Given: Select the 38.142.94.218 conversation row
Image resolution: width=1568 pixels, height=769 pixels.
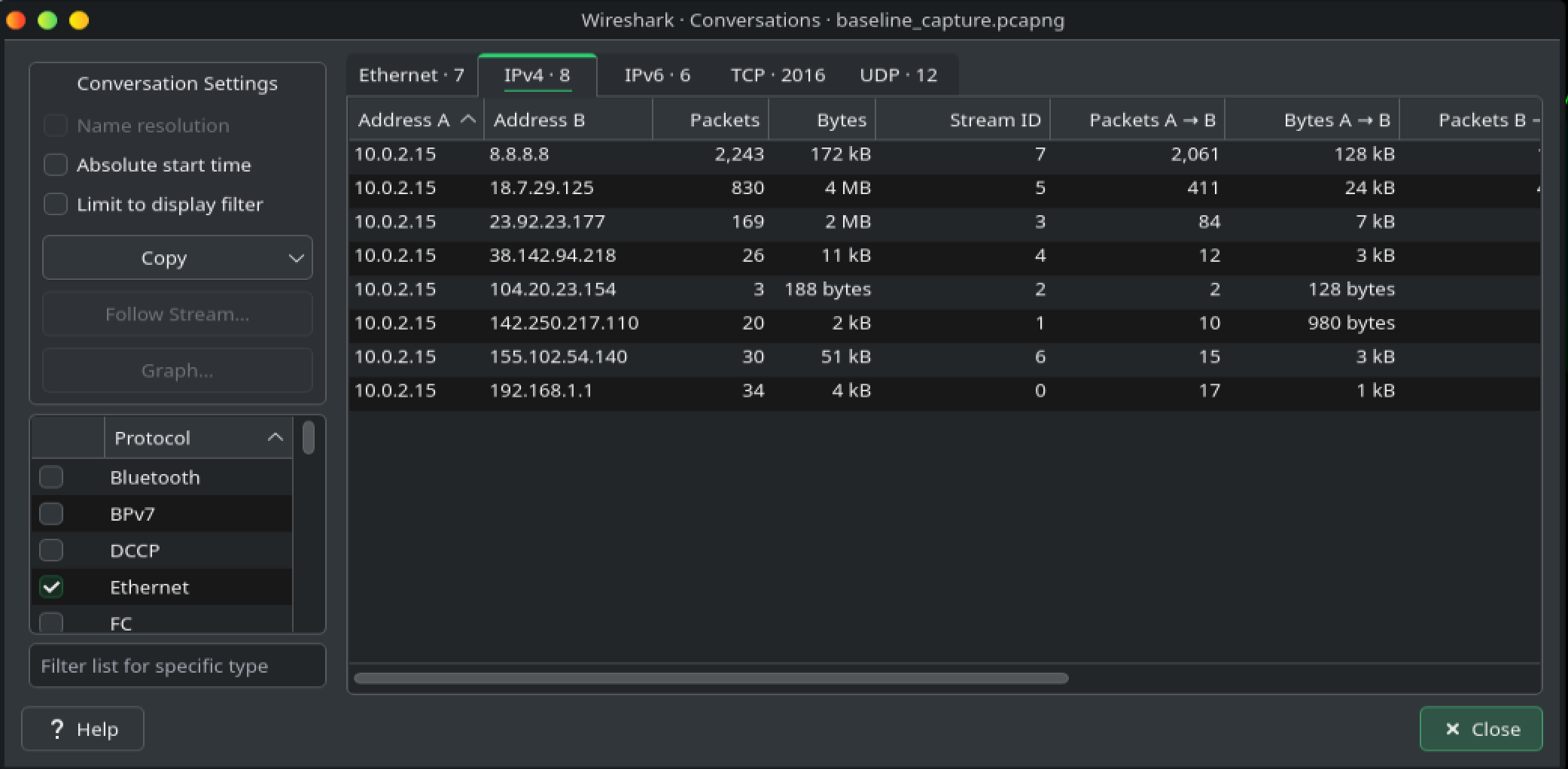Looking at the screenshot, I should tap(944, 256).
